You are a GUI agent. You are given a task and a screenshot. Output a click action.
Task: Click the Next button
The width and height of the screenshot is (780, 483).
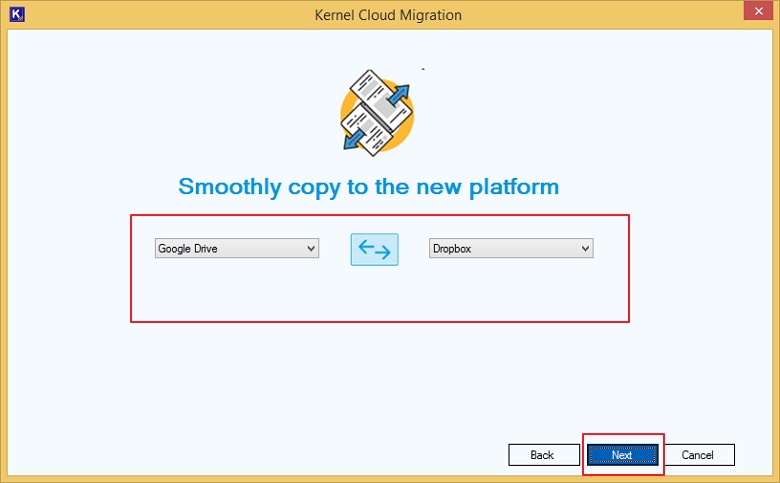(622, 455)
